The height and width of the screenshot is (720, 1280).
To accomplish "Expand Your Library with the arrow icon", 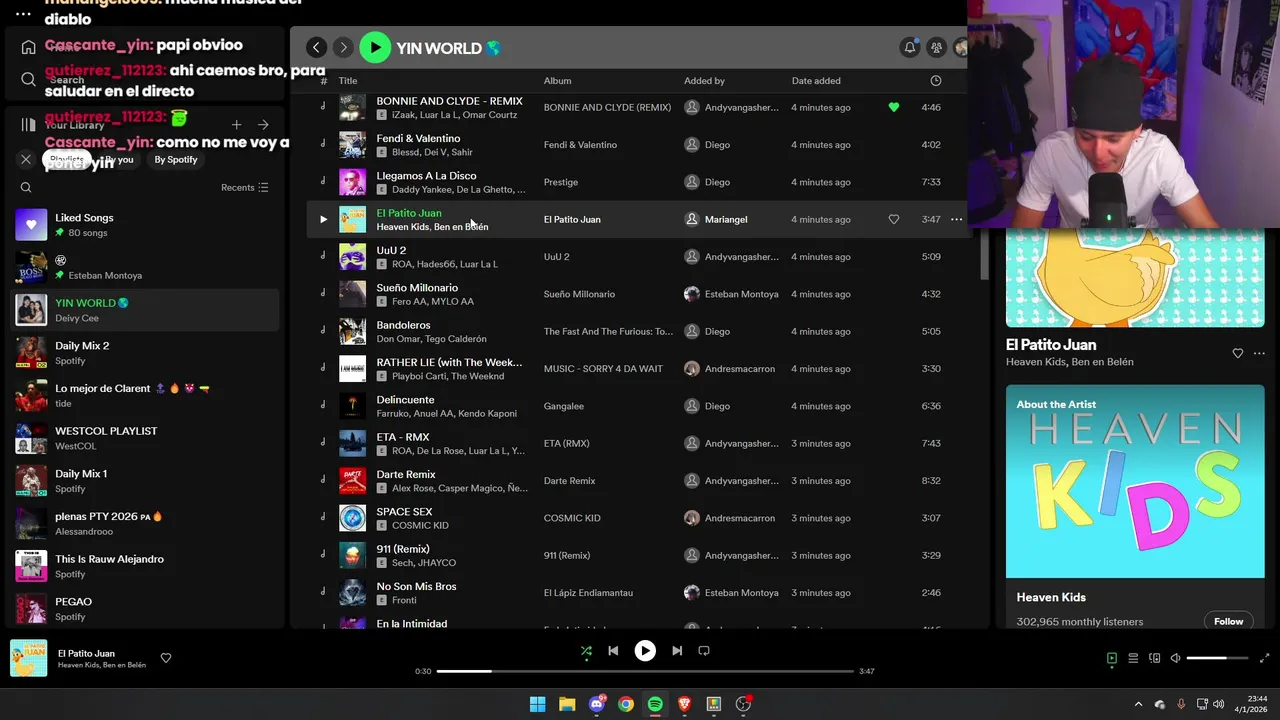I will click(x=263, y=125).
